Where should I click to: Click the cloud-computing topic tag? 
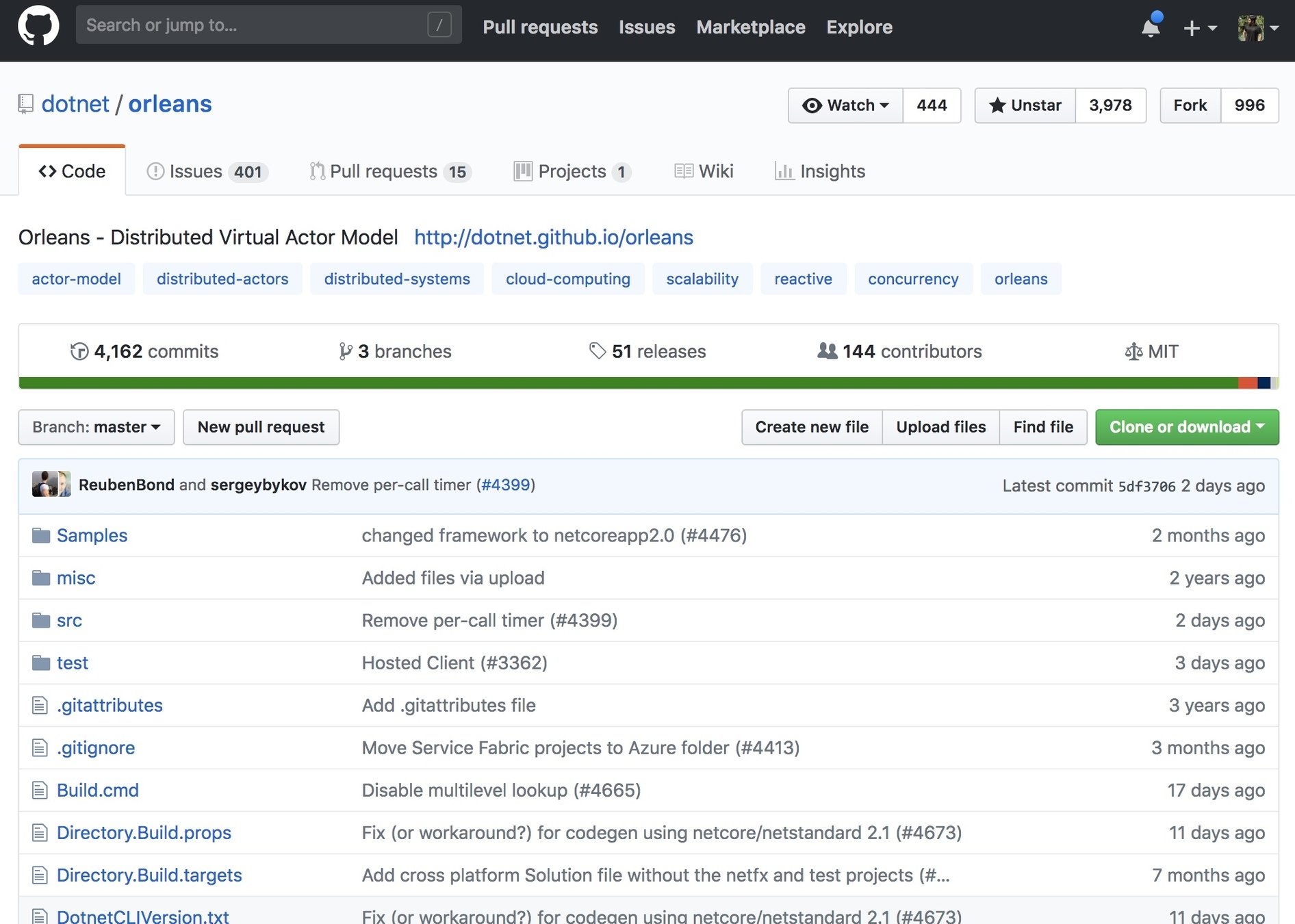pyautogui.click(x=568, y=279)
